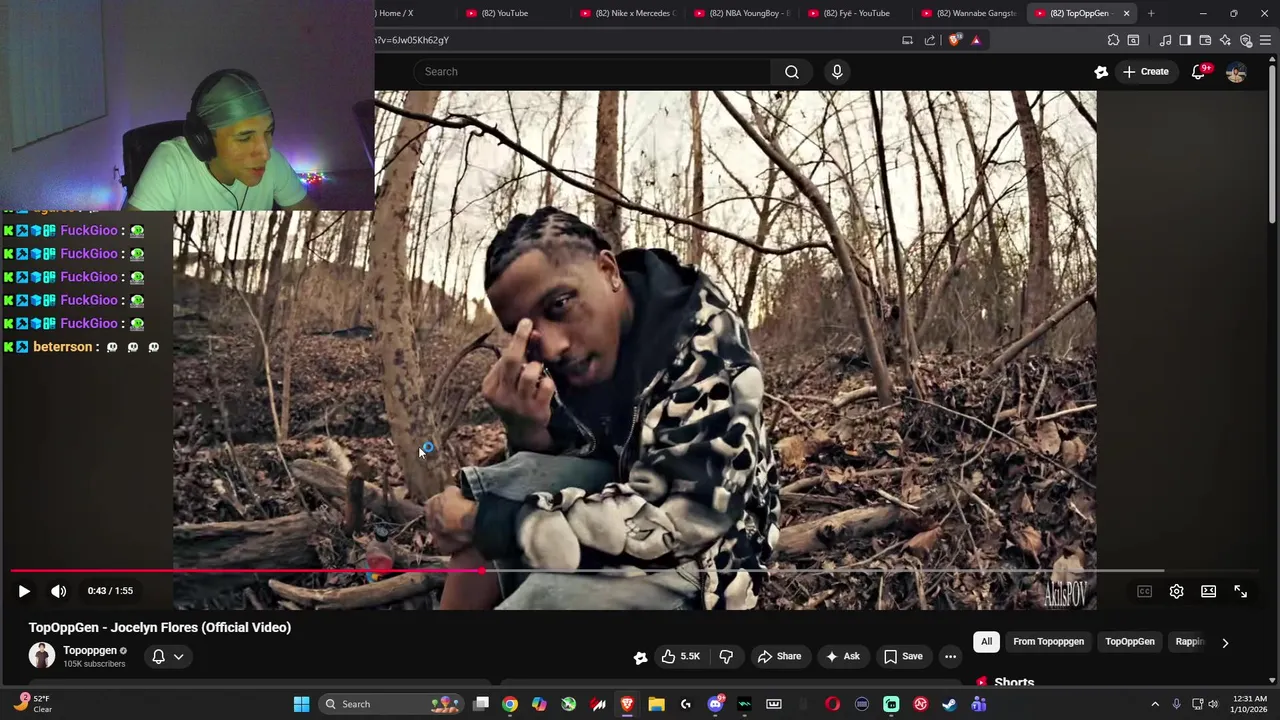This screenshot has width=1280, height=720.
Task: Open the YouTube account avatar menu
Action: tap(1236, 72)
